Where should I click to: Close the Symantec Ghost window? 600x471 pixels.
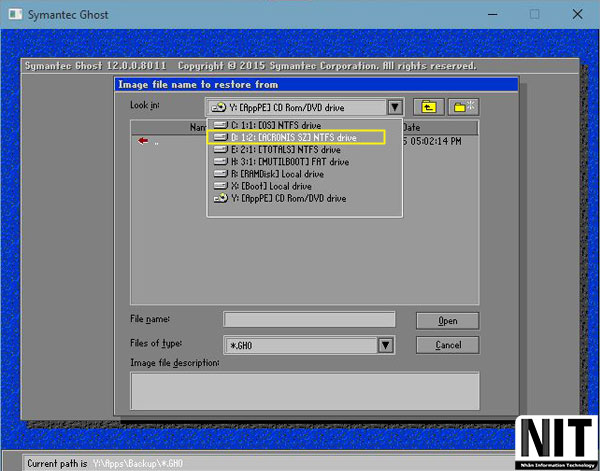pos(577,15)
